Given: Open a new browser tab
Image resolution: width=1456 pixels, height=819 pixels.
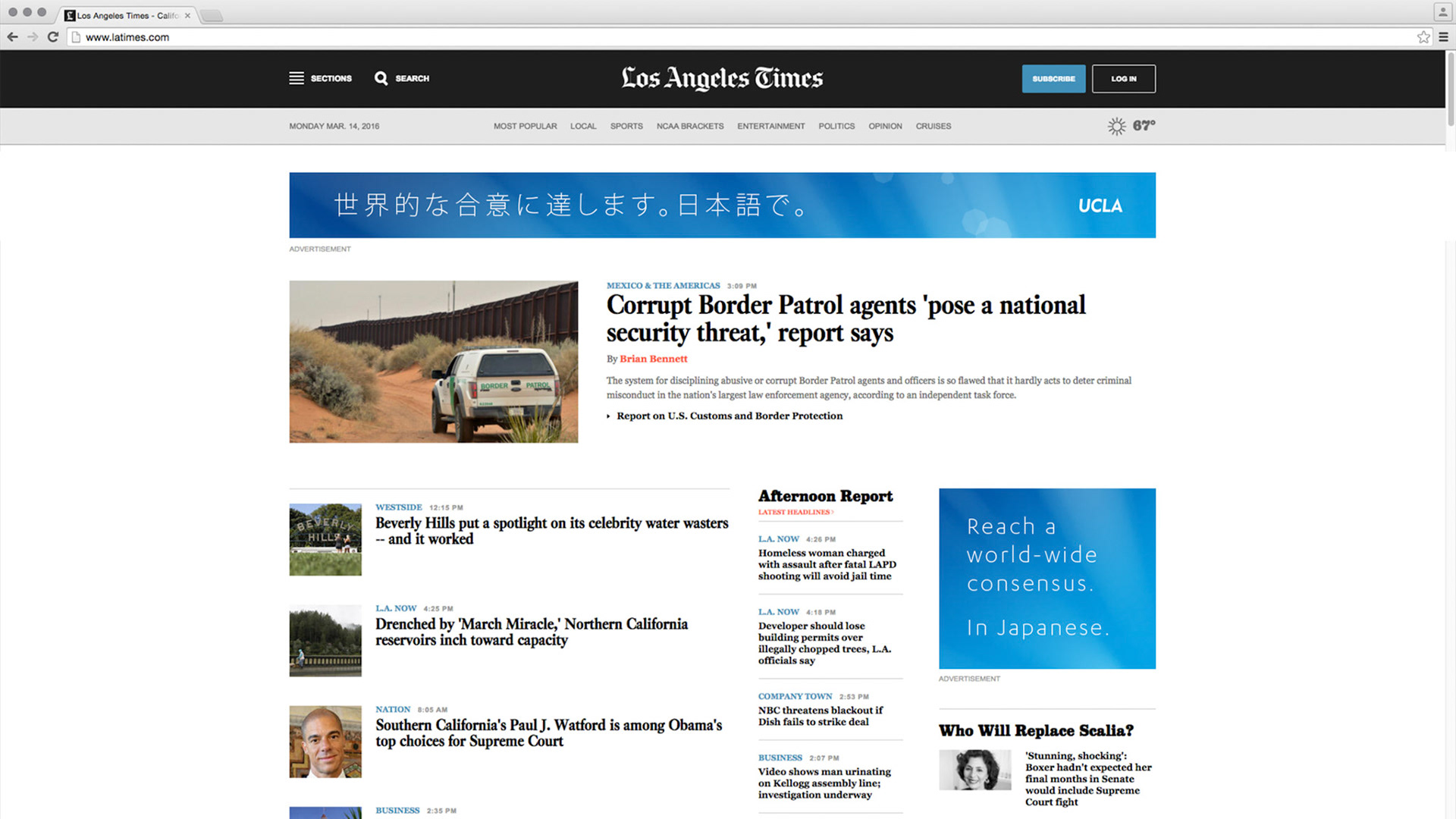Looking at the screenshot, I should tap(212, 15).
